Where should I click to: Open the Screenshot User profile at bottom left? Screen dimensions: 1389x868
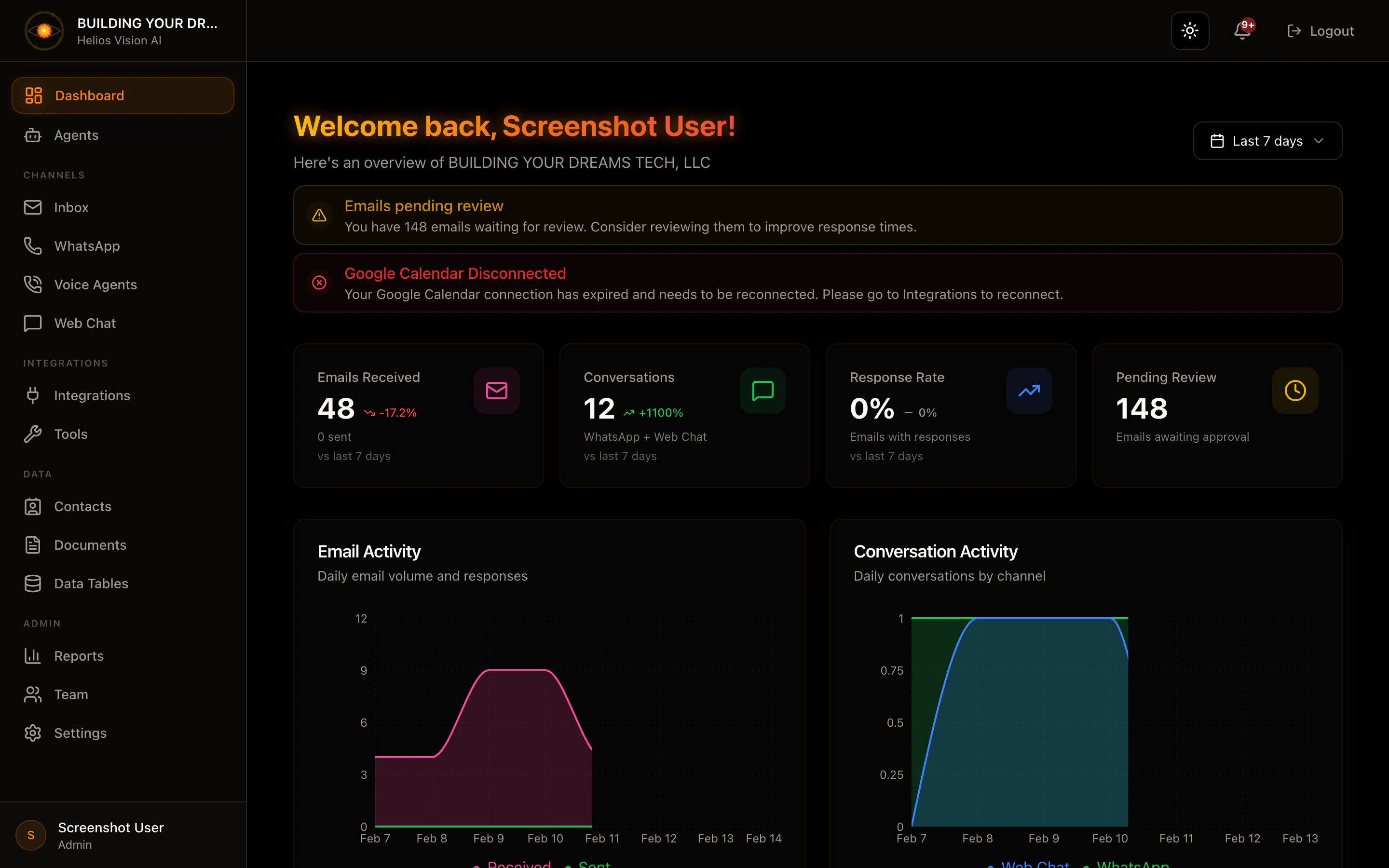[95, 835]
